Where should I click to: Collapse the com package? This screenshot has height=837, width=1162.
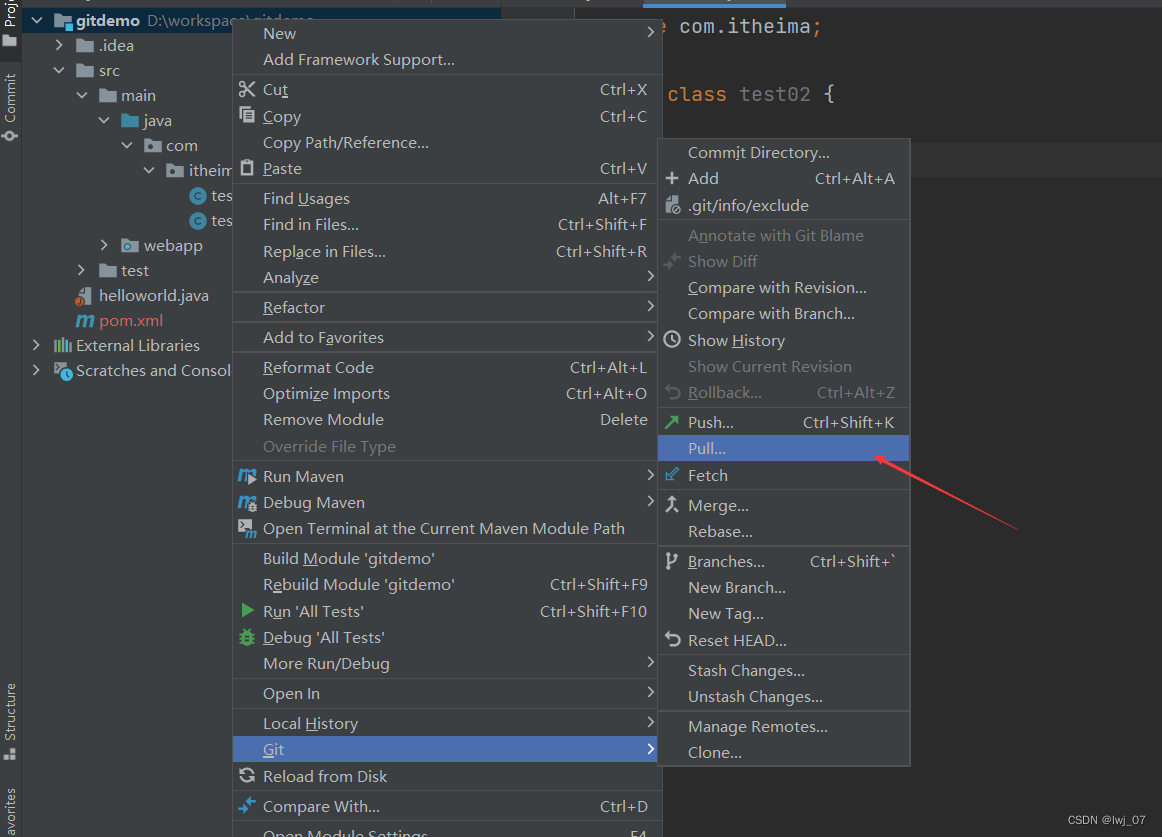click(x=127, y=145)
